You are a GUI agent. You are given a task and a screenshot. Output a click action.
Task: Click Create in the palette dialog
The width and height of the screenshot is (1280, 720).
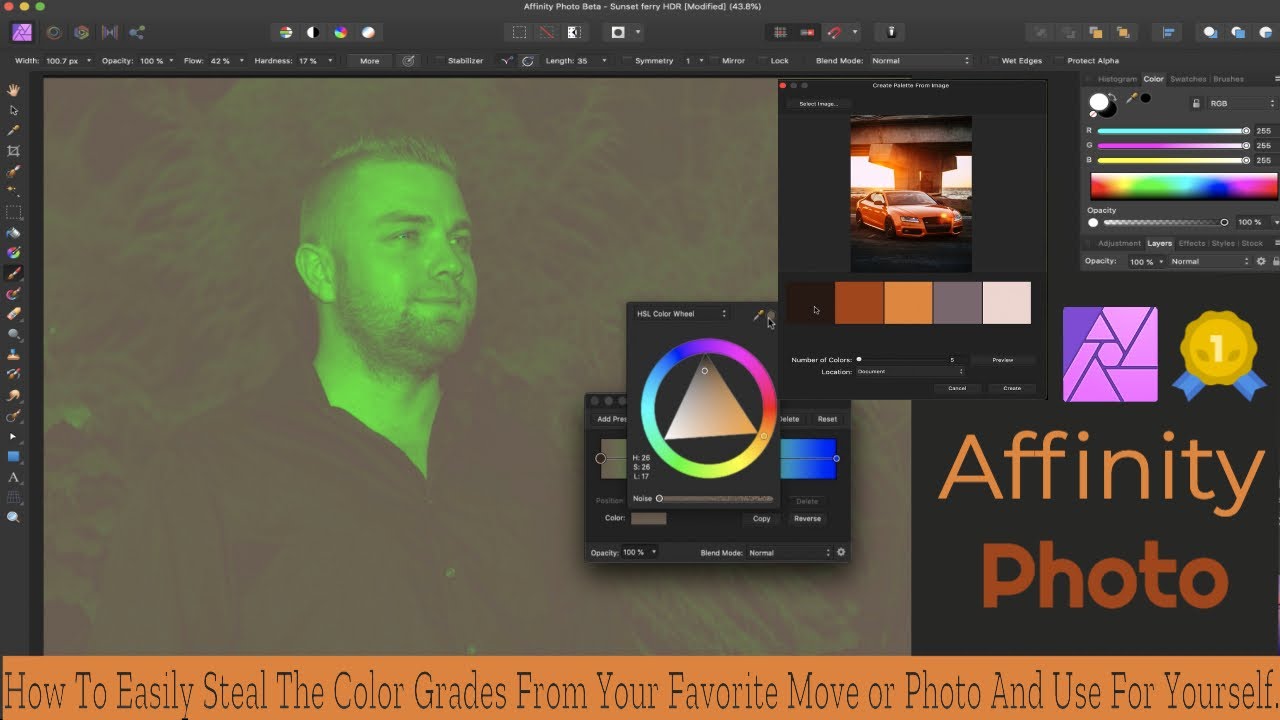pyautogui.click(x=1012, y=388)
